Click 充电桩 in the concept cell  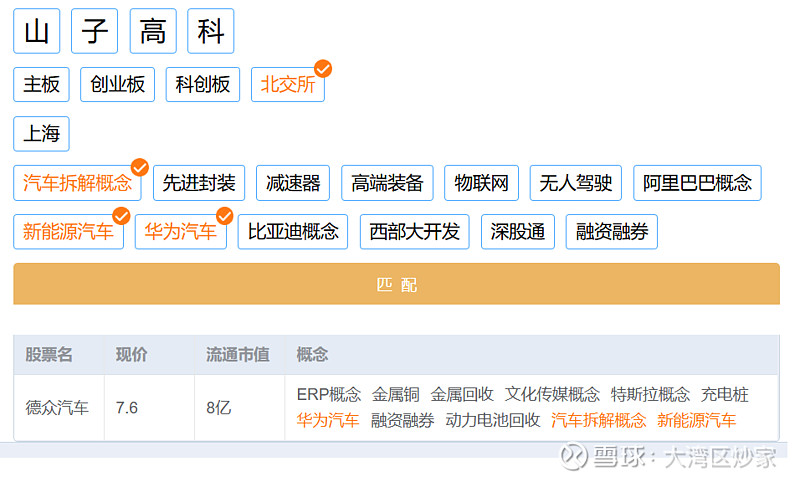coord(724,395)
